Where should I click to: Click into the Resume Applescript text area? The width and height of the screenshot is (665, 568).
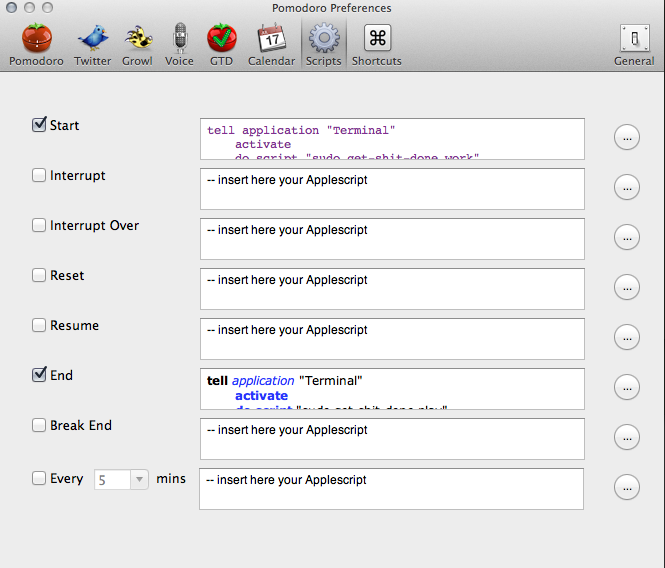[x=392, y=339]
